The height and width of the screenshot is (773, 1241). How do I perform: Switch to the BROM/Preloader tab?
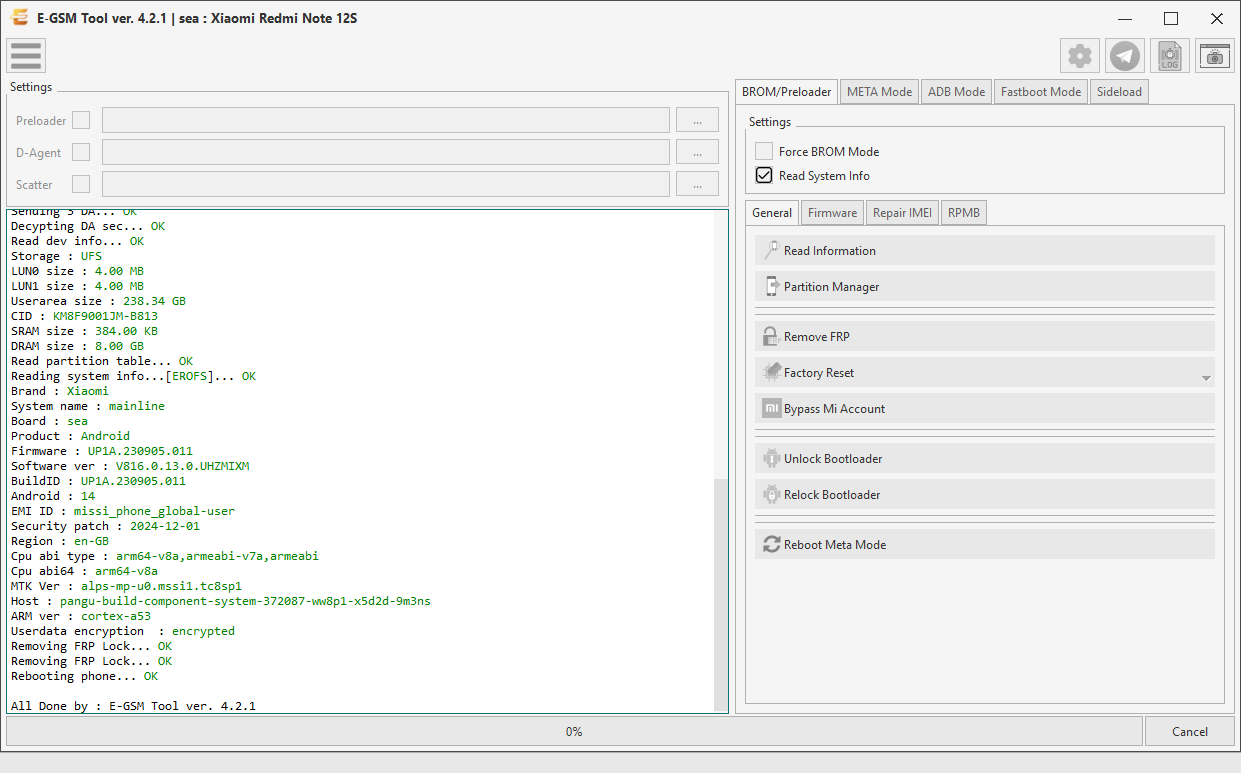(x=787, y=91)
